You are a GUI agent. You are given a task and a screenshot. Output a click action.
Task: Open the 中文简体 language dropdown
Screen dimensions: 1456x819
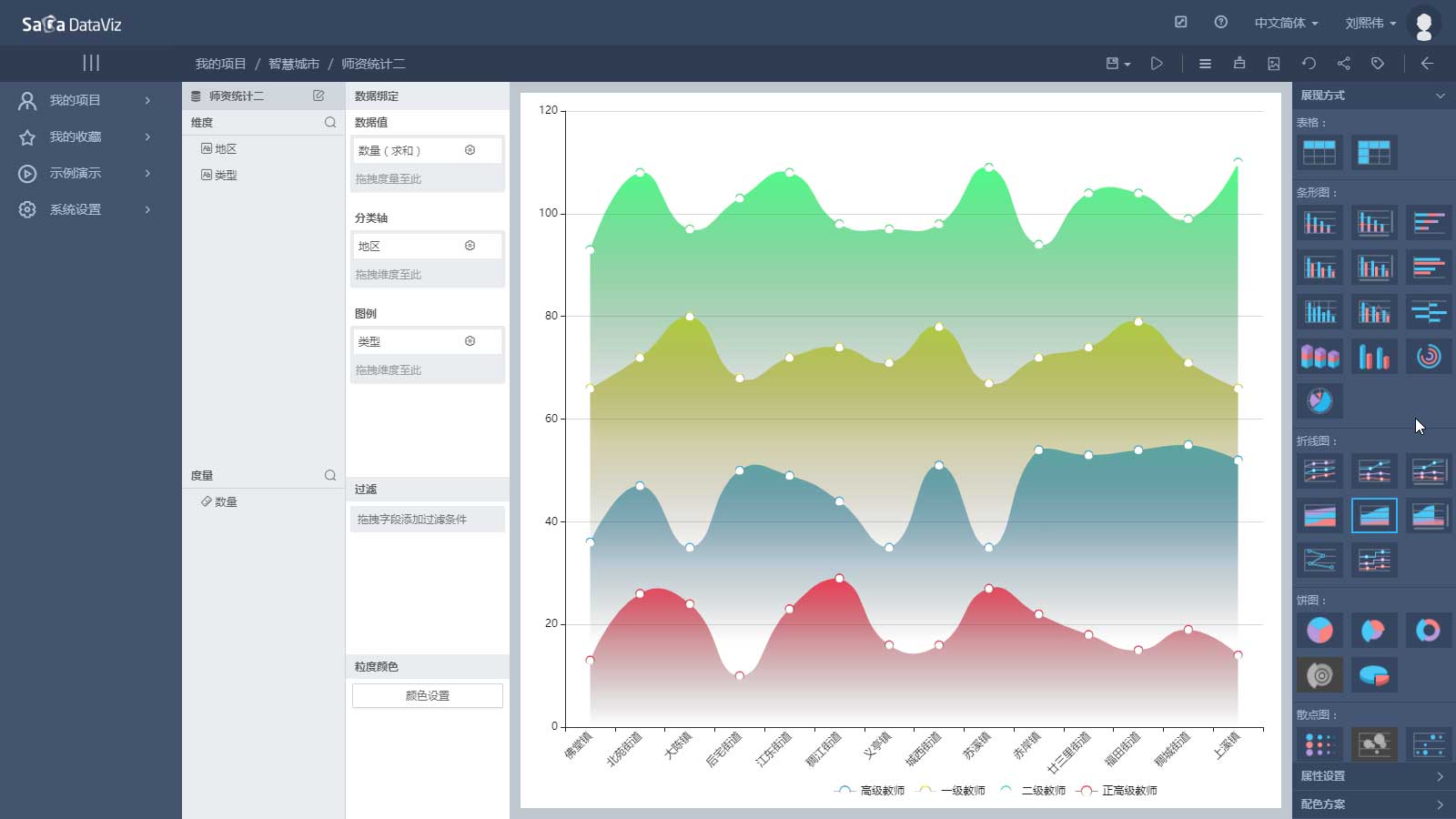point(1286,23)
